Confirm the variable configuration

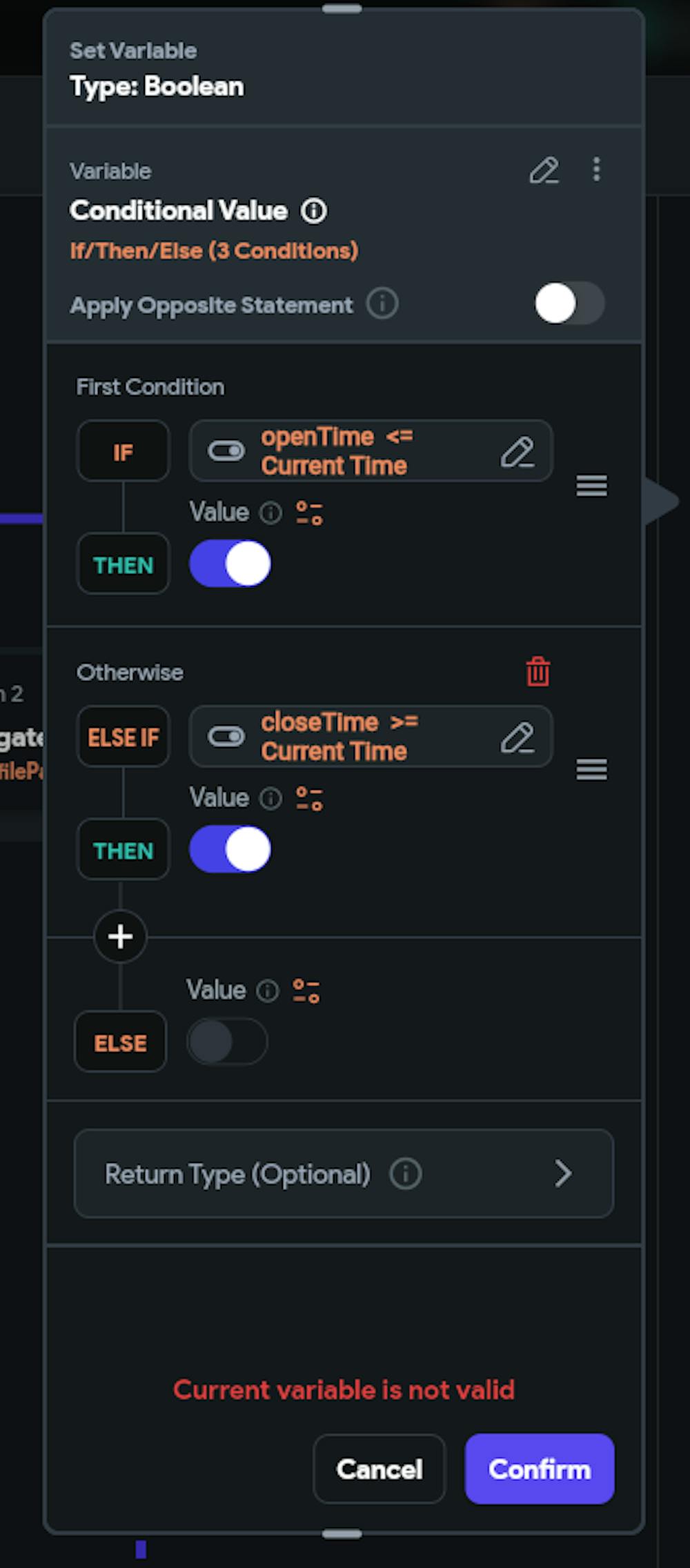point(539,1469)
